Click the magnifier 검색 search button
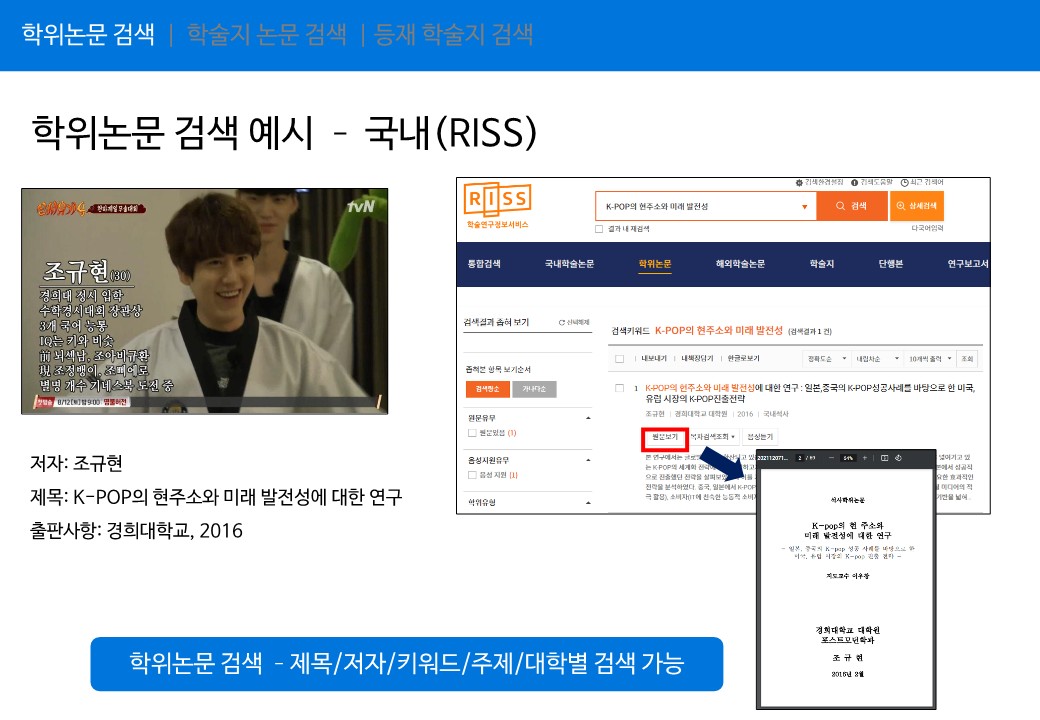 pos(852,206)
